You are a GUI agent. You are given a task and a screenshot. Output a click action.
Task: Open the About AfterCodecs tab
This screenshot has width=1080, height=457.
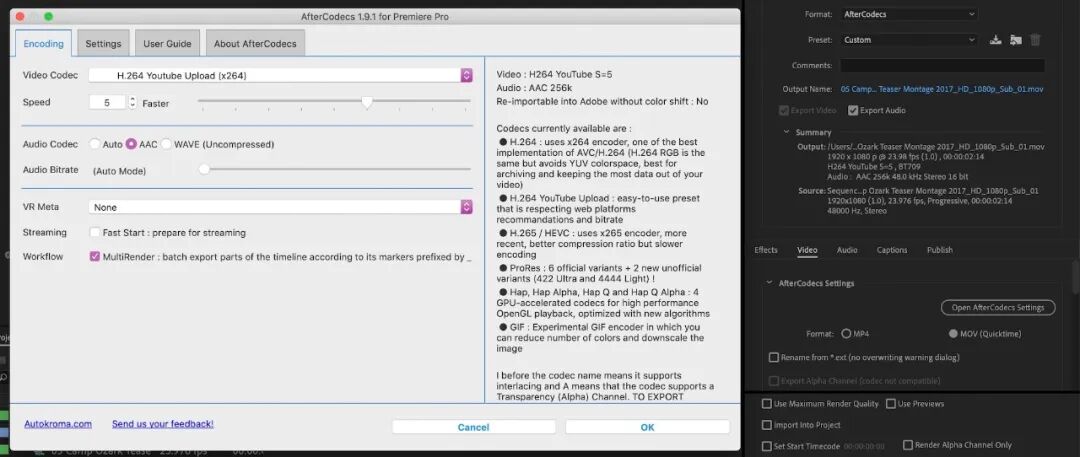(x=255, y=43)
